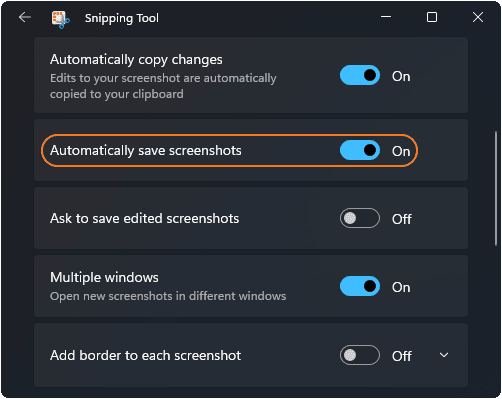
Task: Click 'Open new screenshots in different windows' text
Action: click(168, 296)
